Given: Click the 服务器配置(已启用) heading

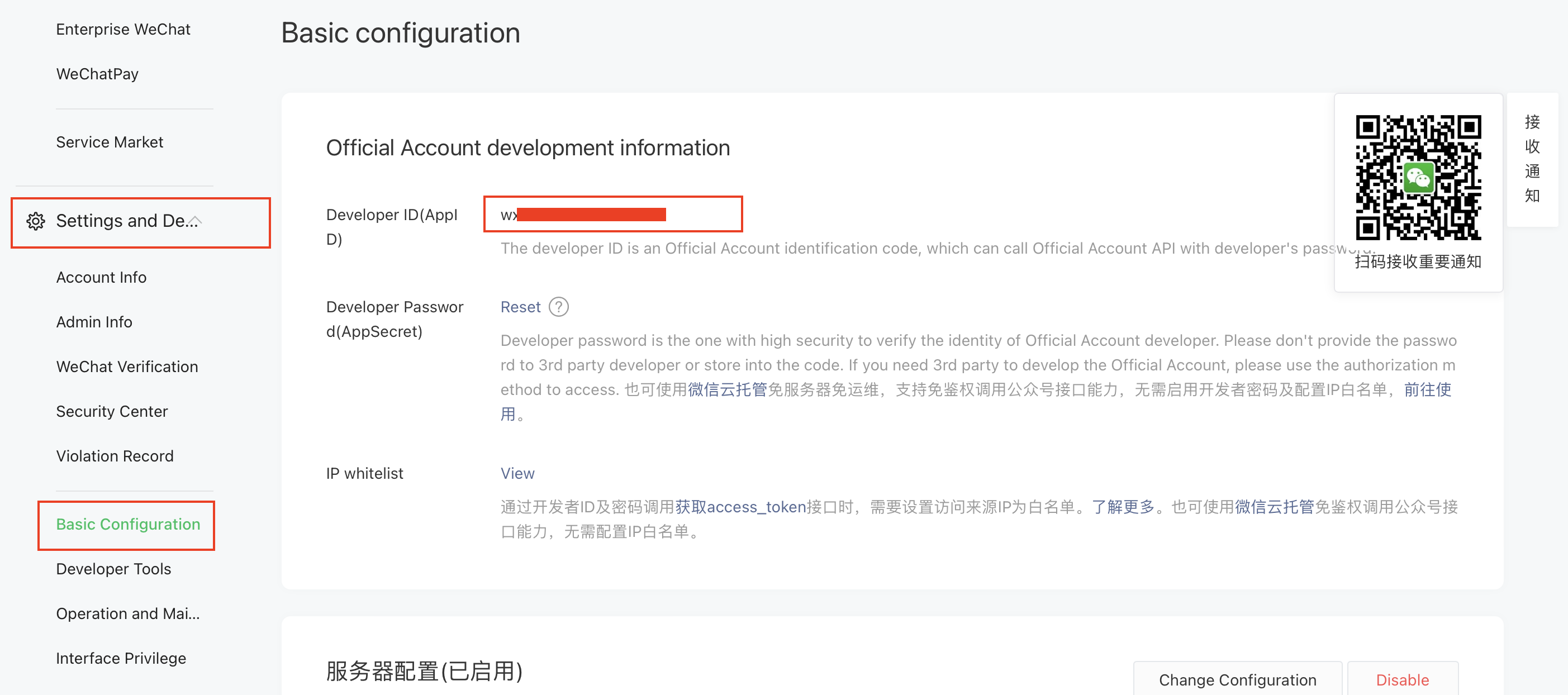Looking at the screenshot, I should coord(424,672).
